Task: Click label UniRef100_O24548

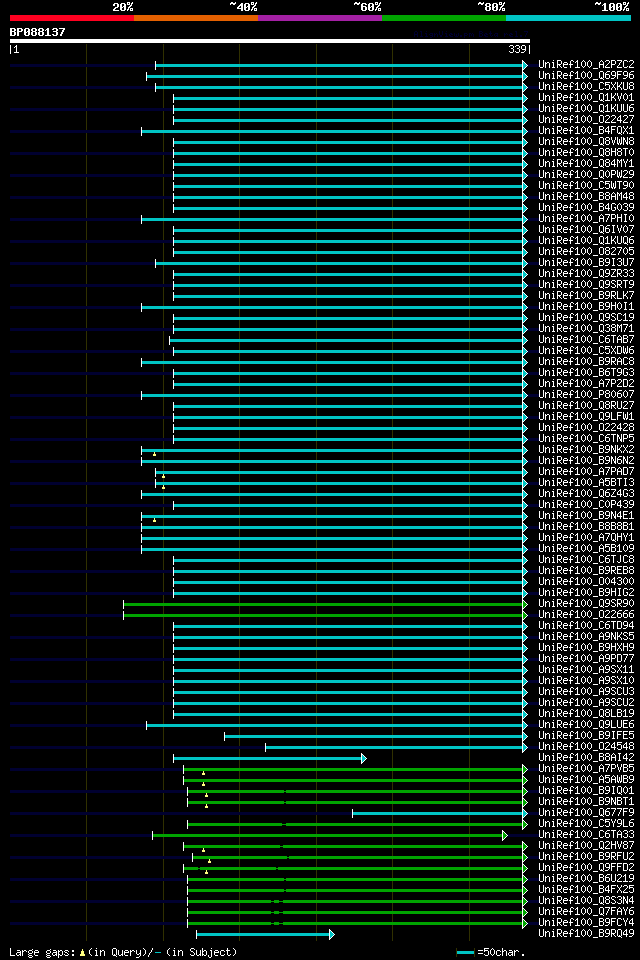Action: point(586,748)
